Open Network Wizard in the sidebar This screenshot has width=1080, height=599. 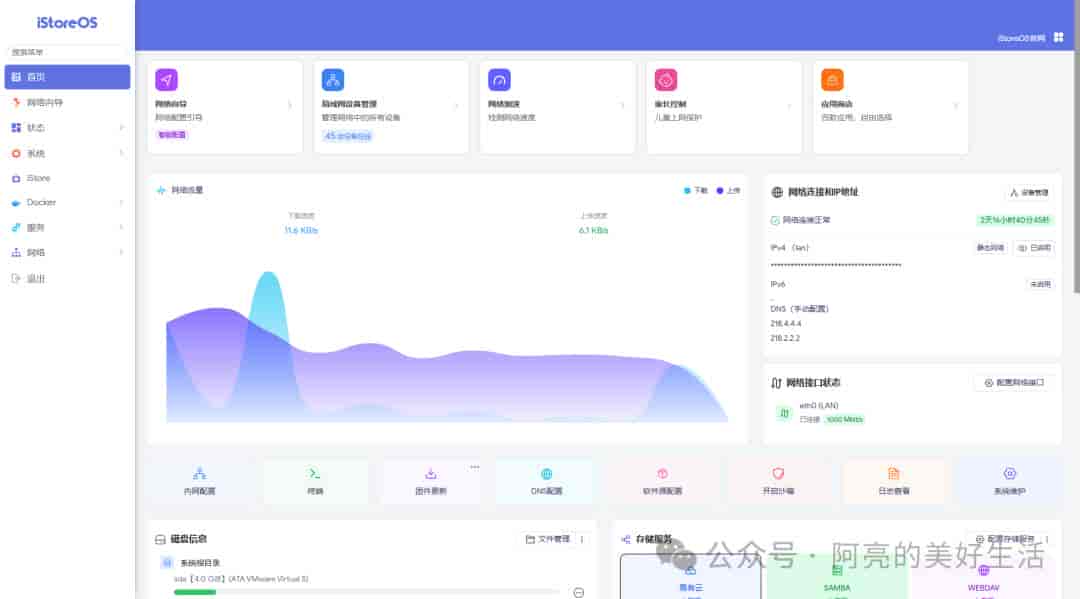(x=67, y=103)
